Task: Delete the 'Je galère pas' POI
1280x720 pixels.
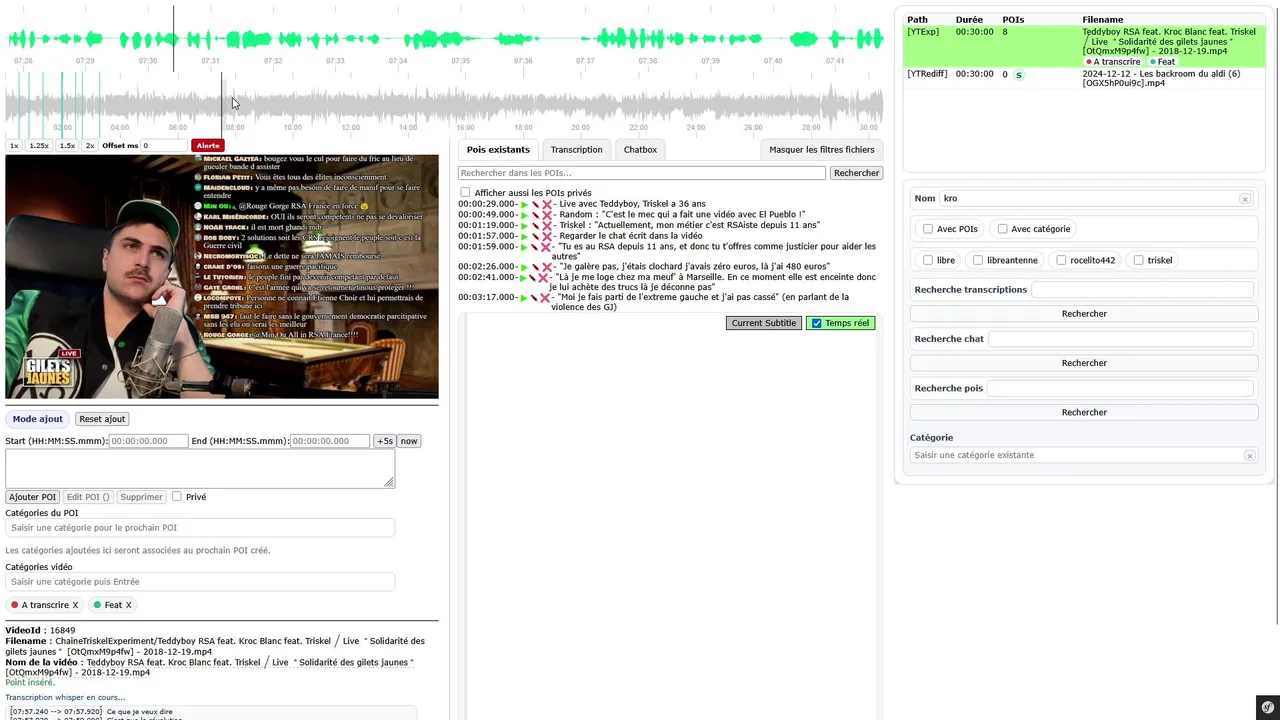Action: (547, 267)
